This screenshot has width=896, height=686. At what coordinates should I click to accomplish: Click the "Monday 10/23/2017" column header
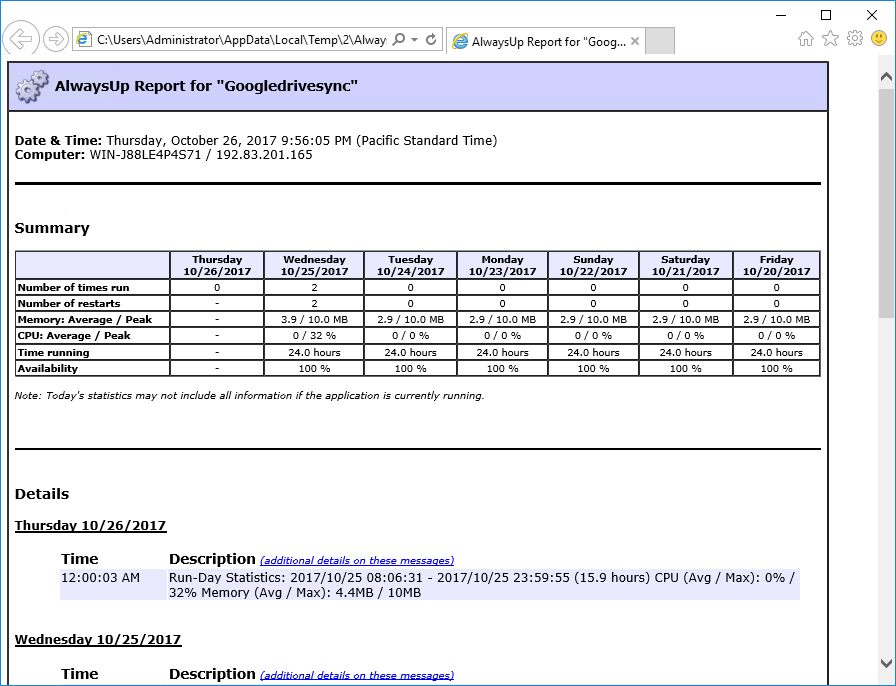pos(502,265)
